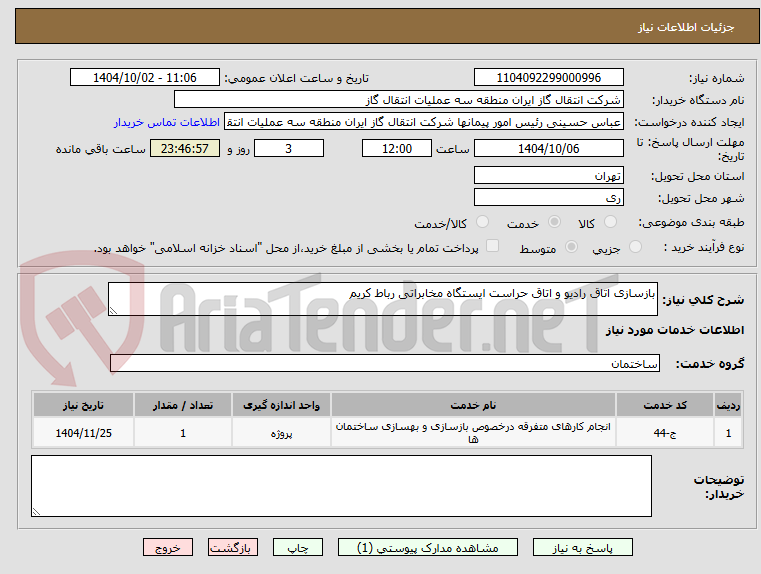The image size is (761, 574).
Task: Click the خروج exit button
Action: pos(167,547)
